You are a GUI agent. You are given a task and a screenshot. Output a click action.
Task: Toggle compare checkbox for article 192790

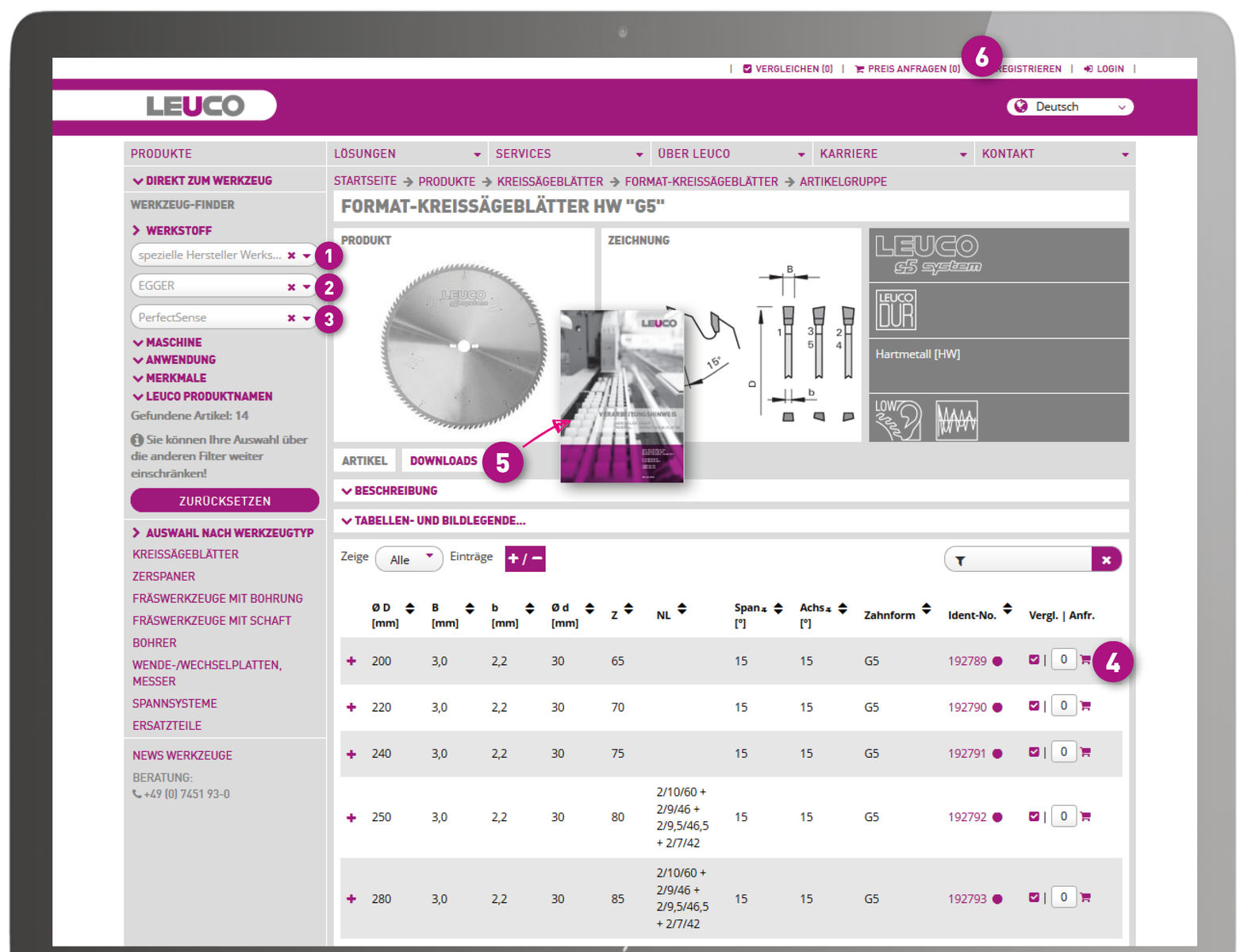[1034, 705]
